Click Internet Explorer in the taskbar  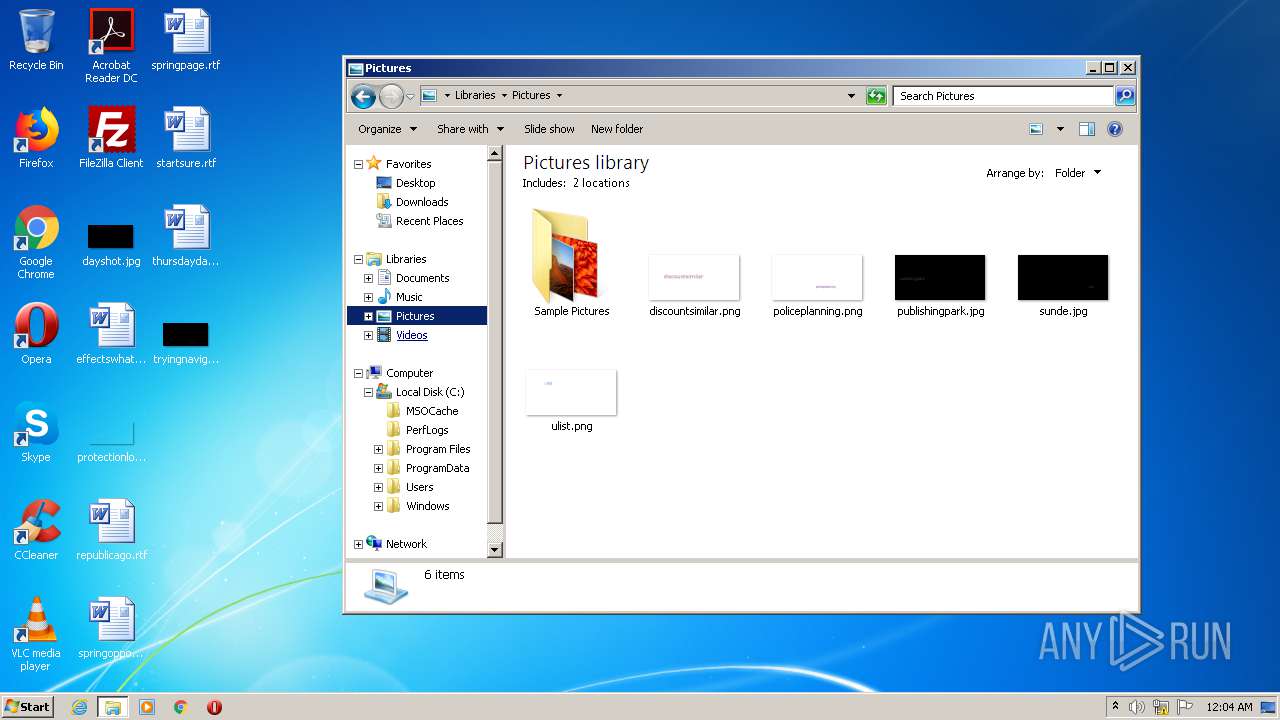(x=80, y=707)
